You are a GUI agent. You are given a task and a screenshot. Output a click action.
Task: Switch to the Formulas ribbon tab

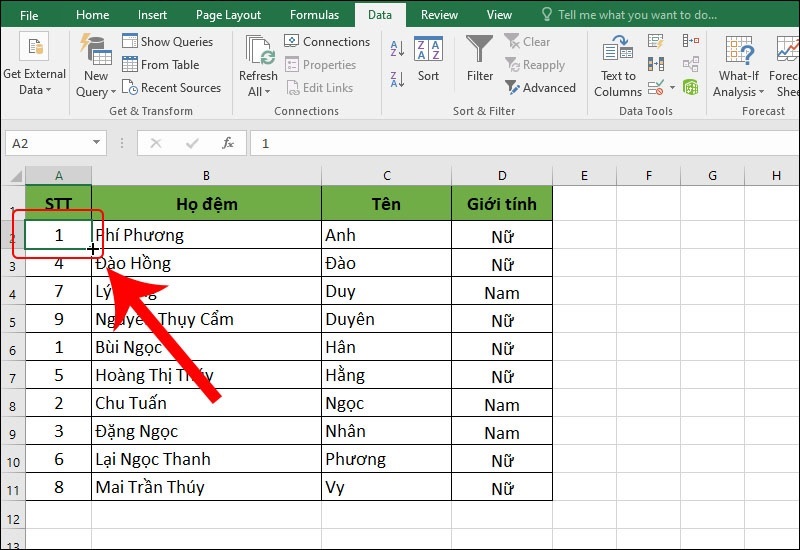click(314, 15)
